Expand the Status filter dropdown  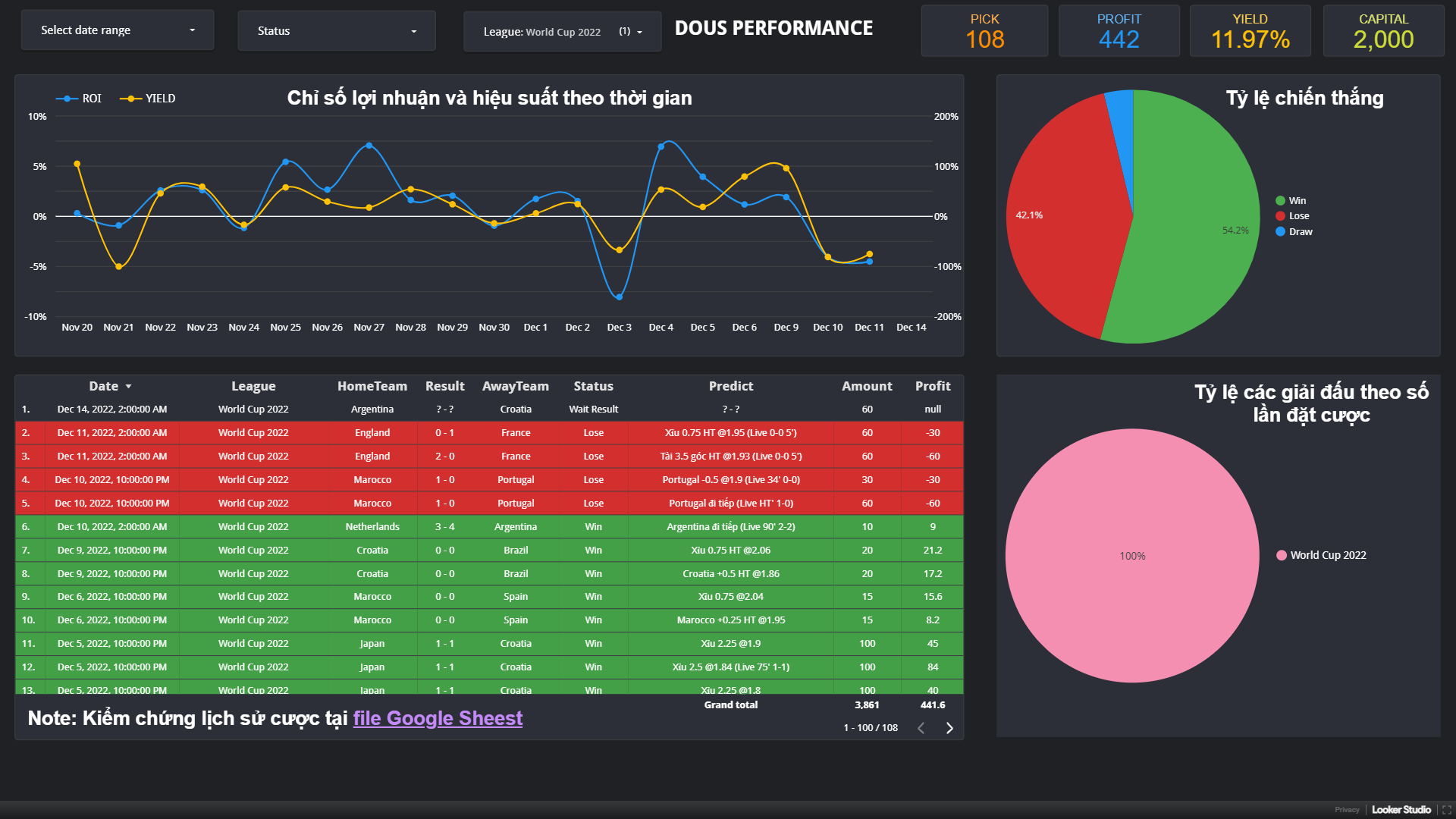(337, 31)
